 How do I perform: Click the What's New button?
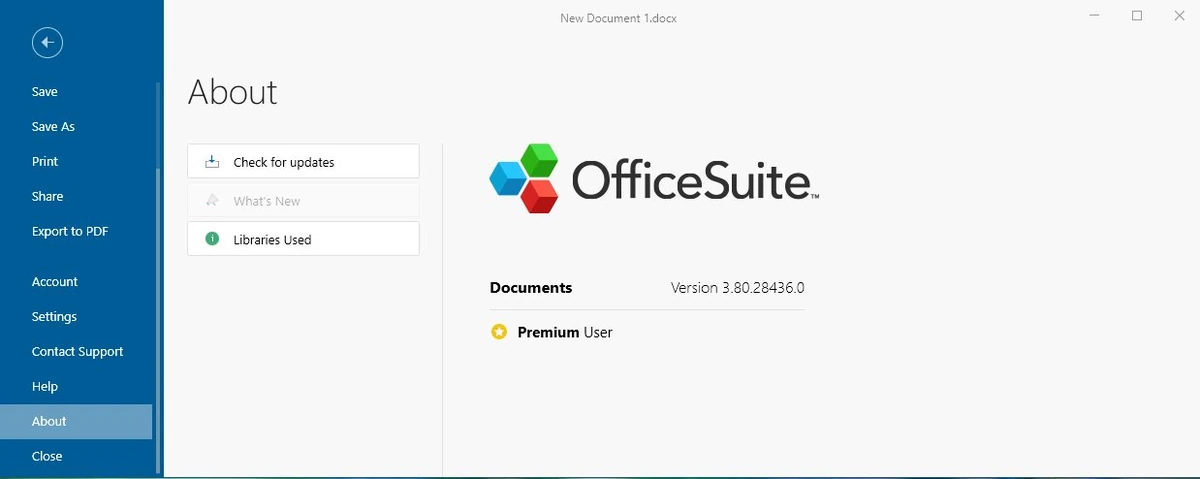point(303,200)
